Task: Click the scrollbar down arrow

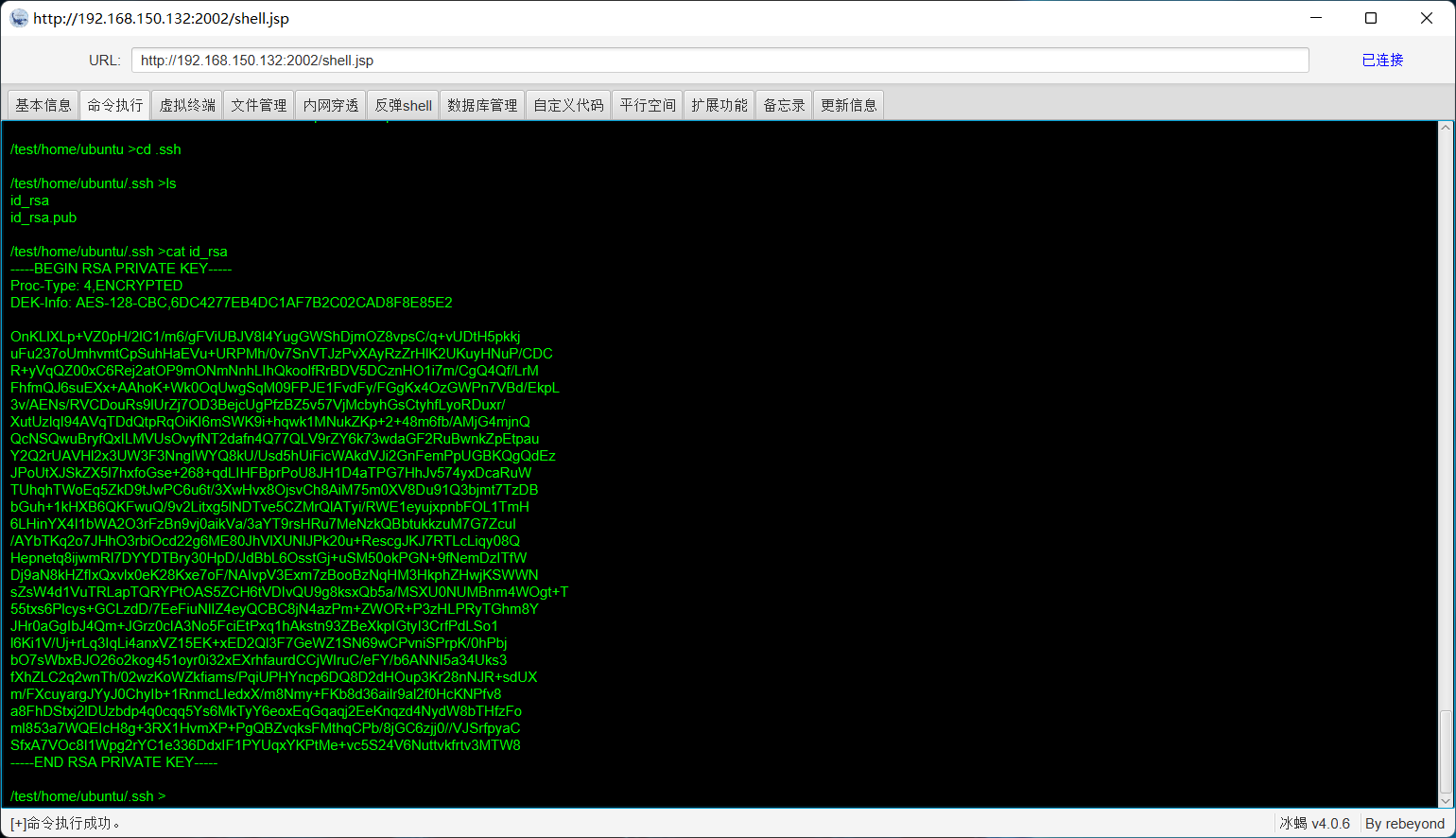Action: tap(1446, 801)
